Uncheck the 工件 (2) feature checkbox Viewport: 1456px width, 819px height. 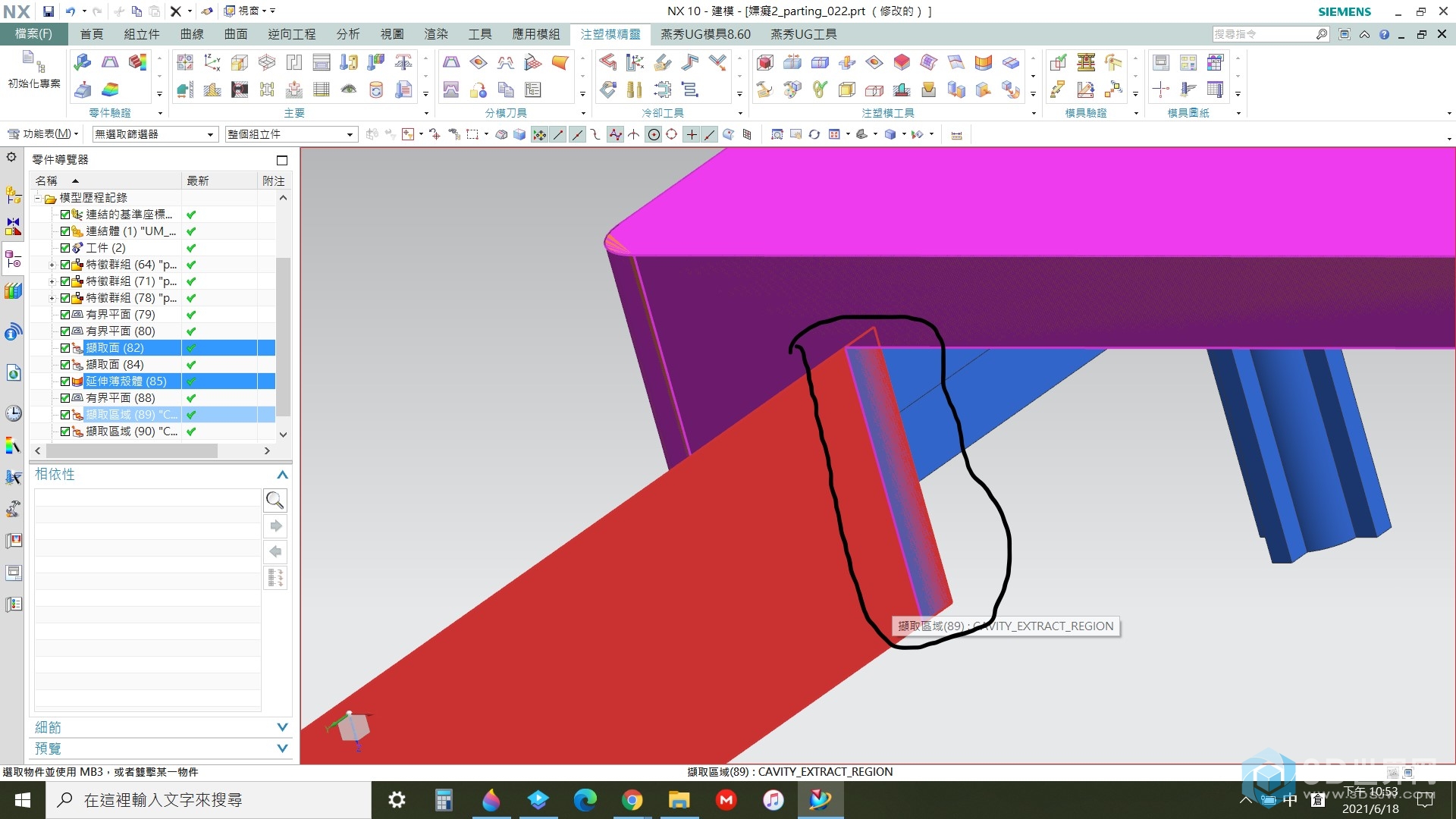(65, 248)
